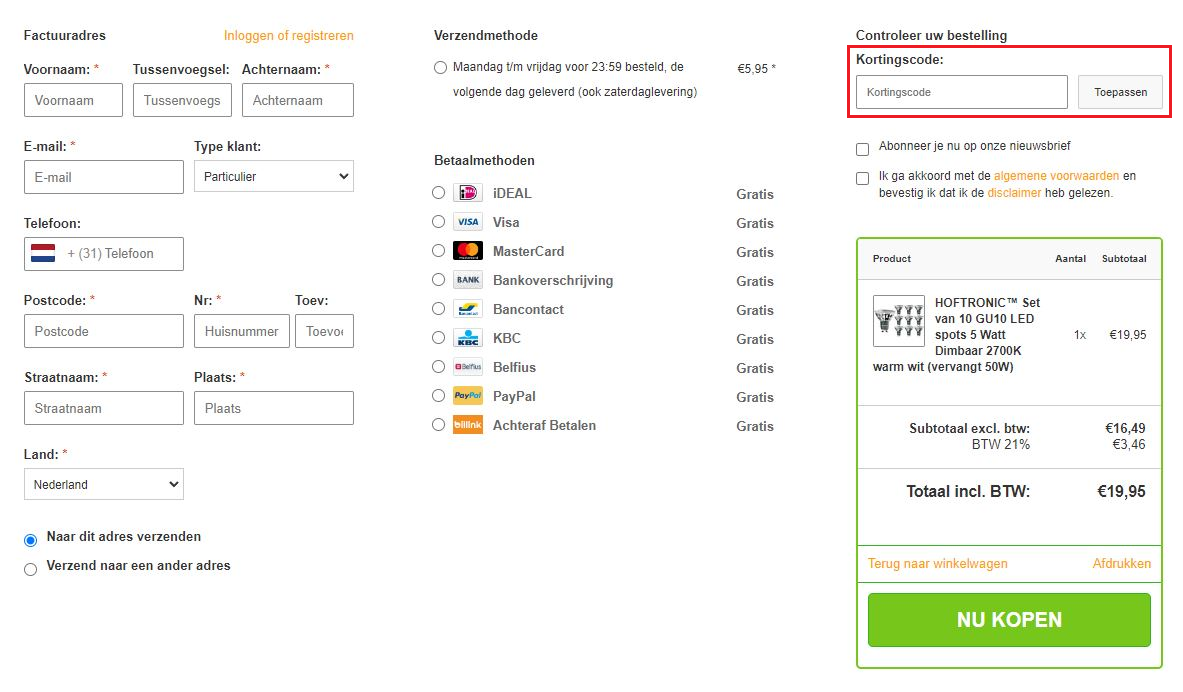This screenshot has width=1183, height=692.
Task: Click the Netherlands flag in phone field
Action: 43,254
